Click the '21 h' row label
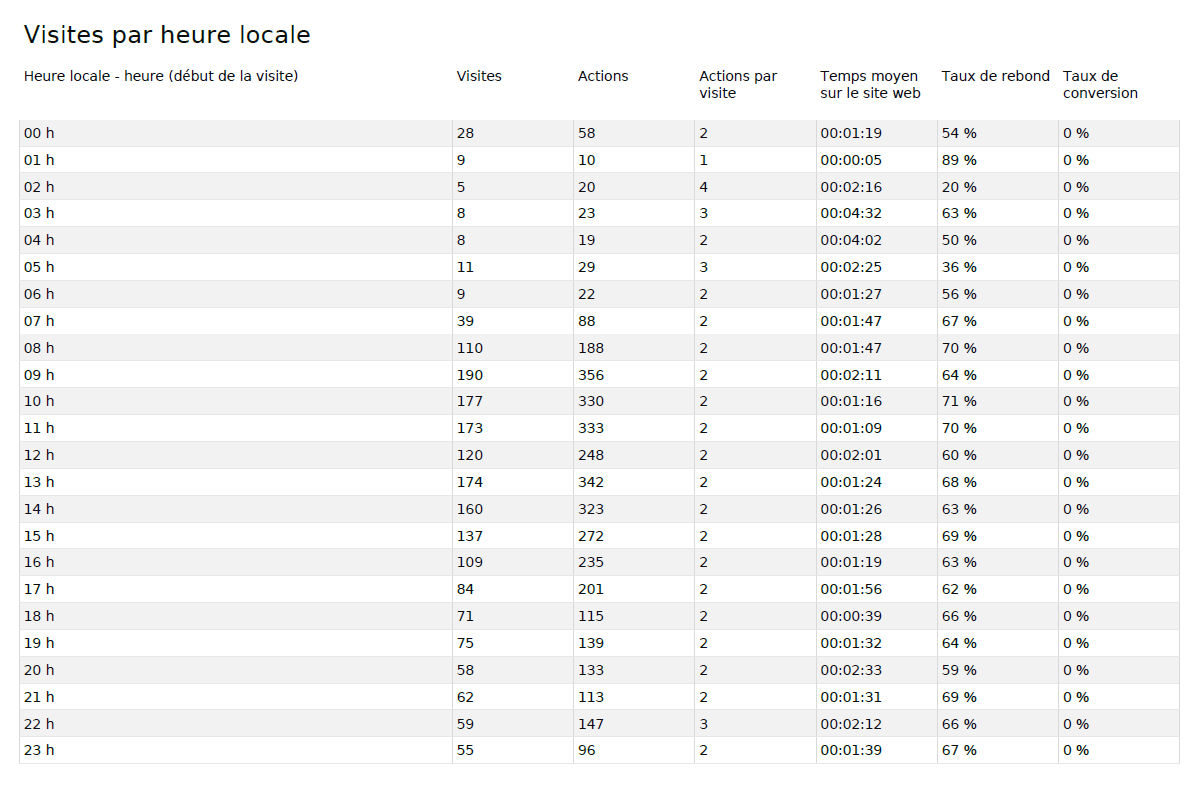This screenshot has width=1200, height=788. click(39, 697)
